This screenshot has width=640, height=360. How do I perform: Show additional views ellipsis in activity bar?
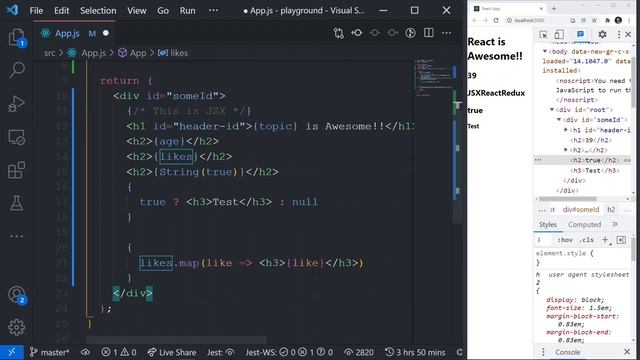click(16, 236)
